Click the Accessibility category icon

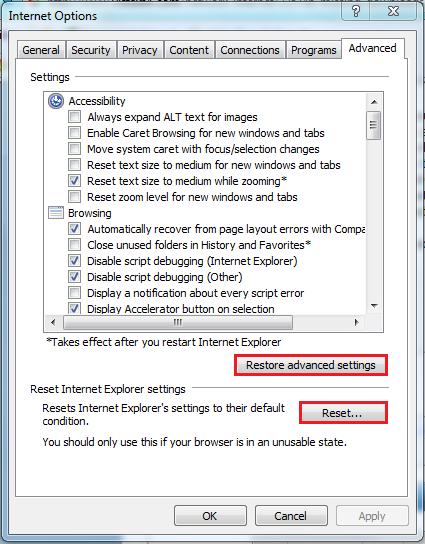[x=56, y=101]
